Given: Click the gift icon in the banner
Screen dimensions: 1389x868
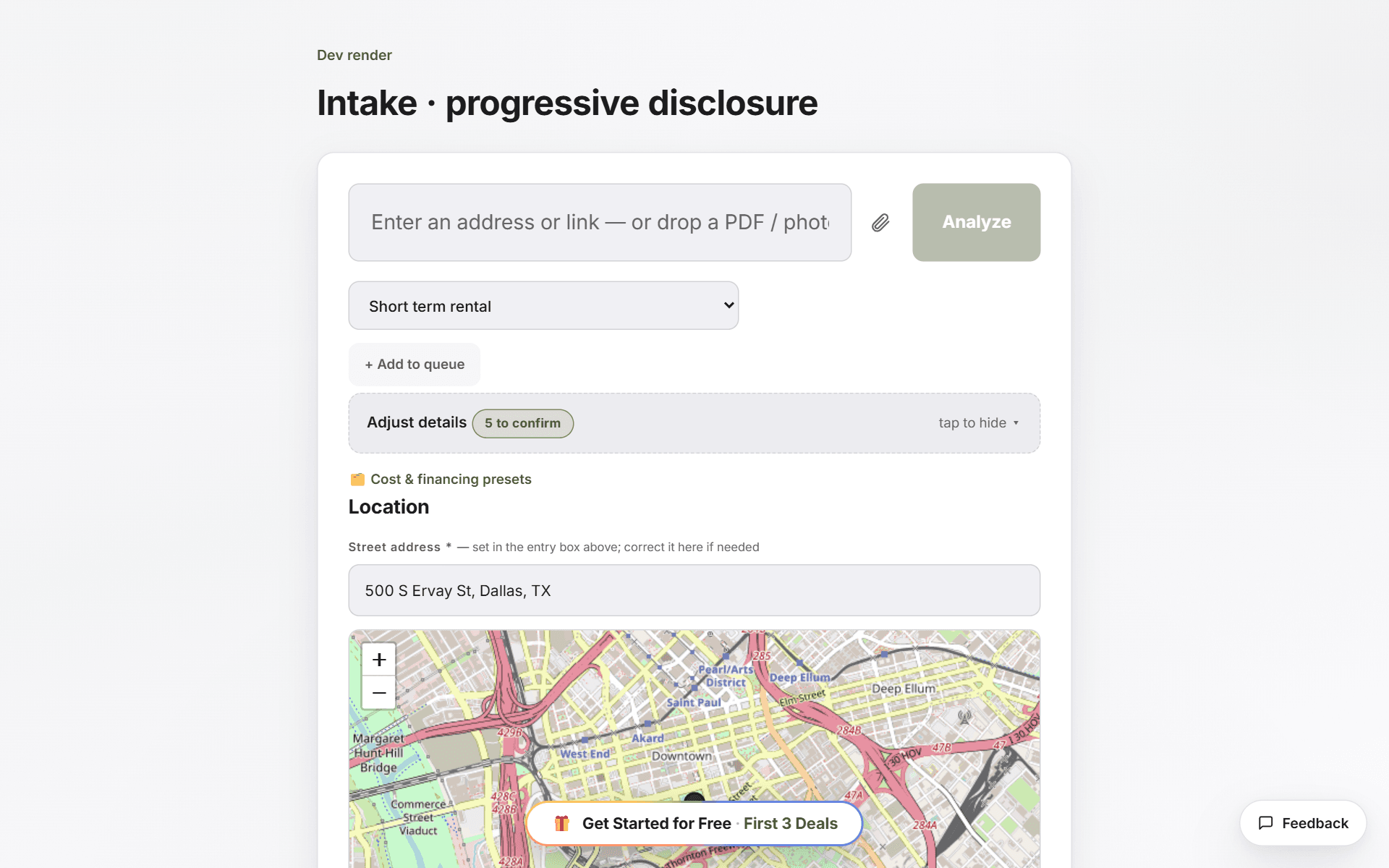Looking at the screenshot, I should pyautogui.click(x=561, y=823).
